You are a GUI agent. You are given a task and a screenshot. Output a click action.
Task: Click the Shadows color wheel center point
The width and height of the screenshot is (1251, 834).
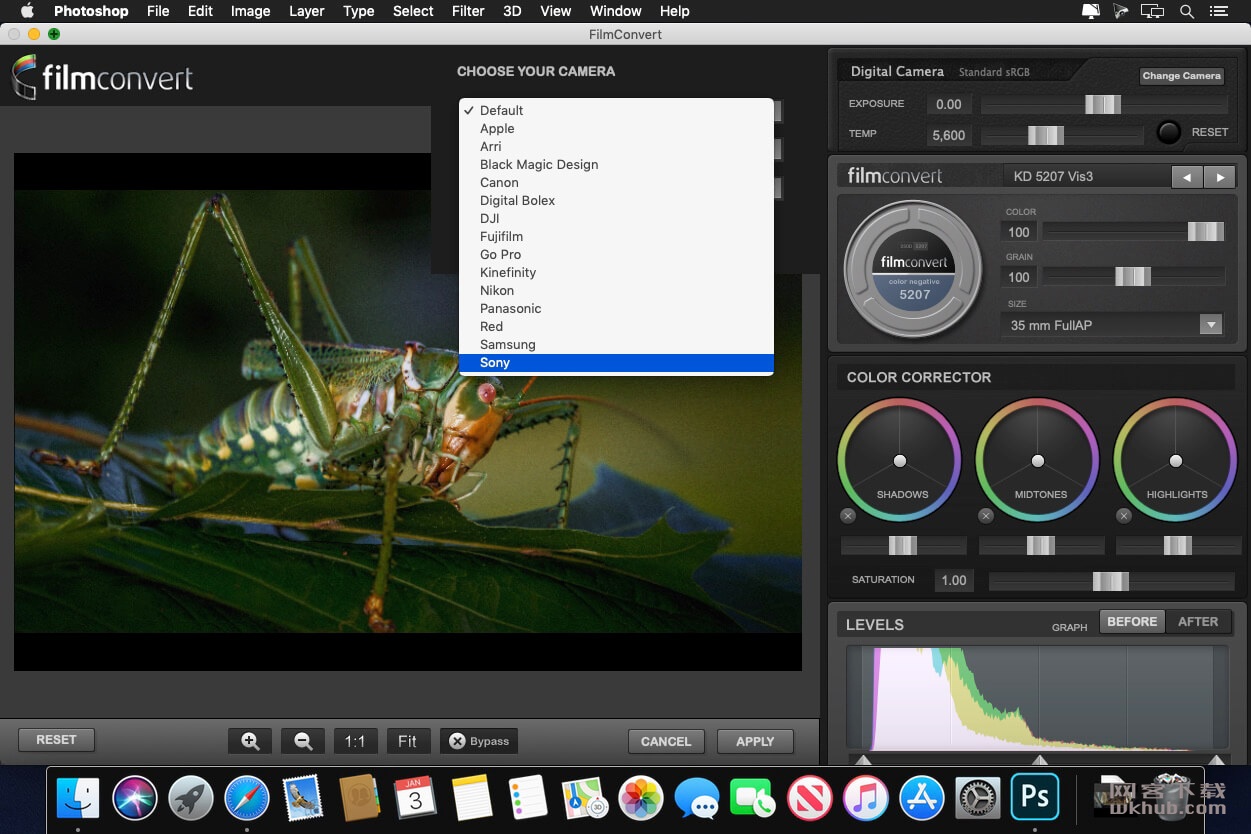pyautogui.click(x=900, y=461)
